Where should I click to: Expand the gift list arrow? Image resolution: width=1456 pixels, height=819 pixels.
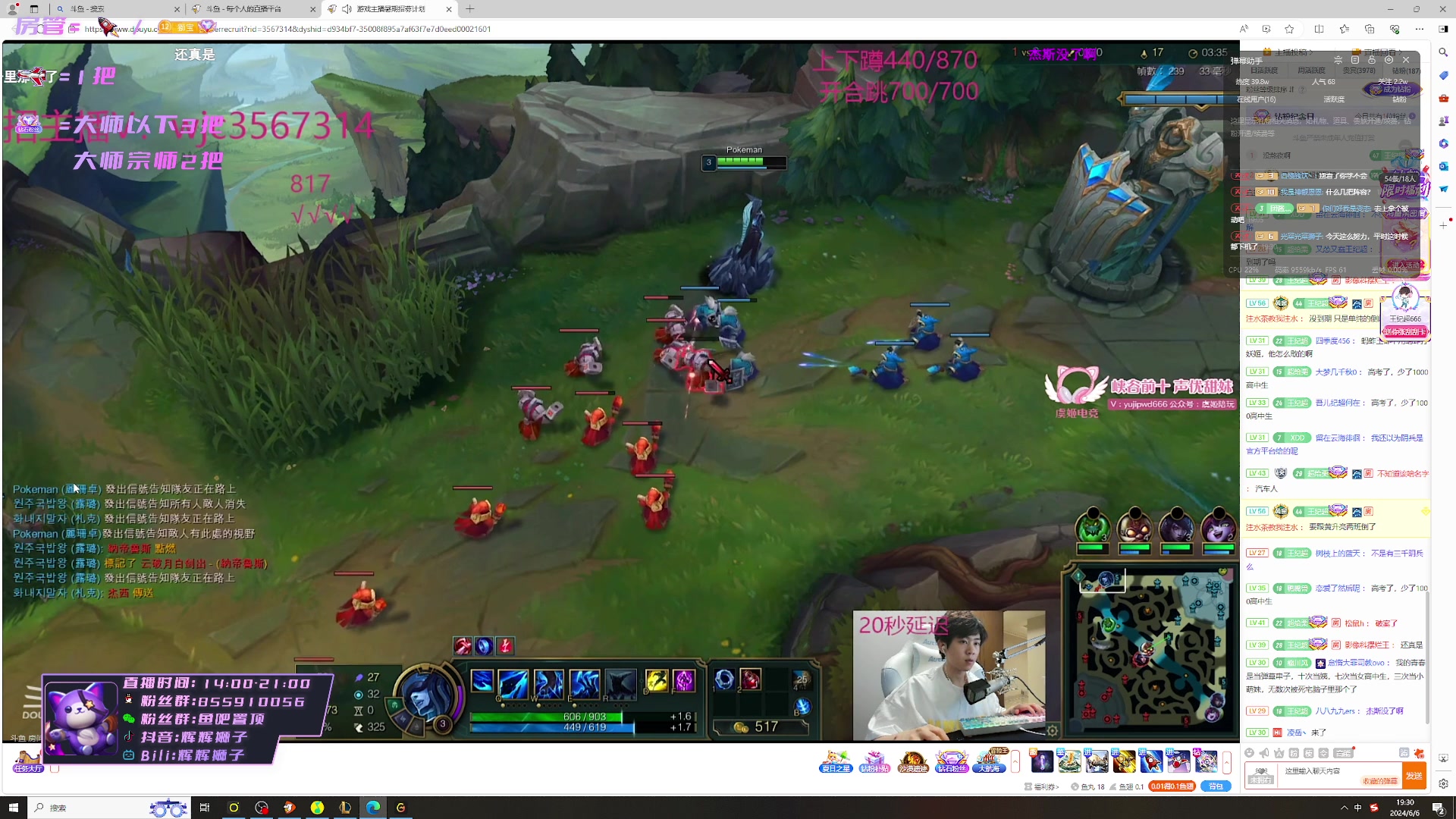click(1226, 761)
